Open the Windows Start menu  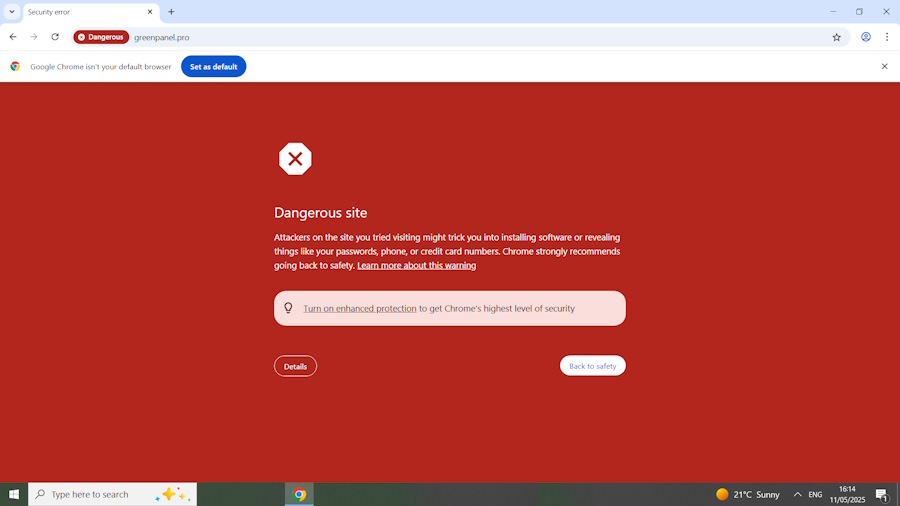pos(14,494)
